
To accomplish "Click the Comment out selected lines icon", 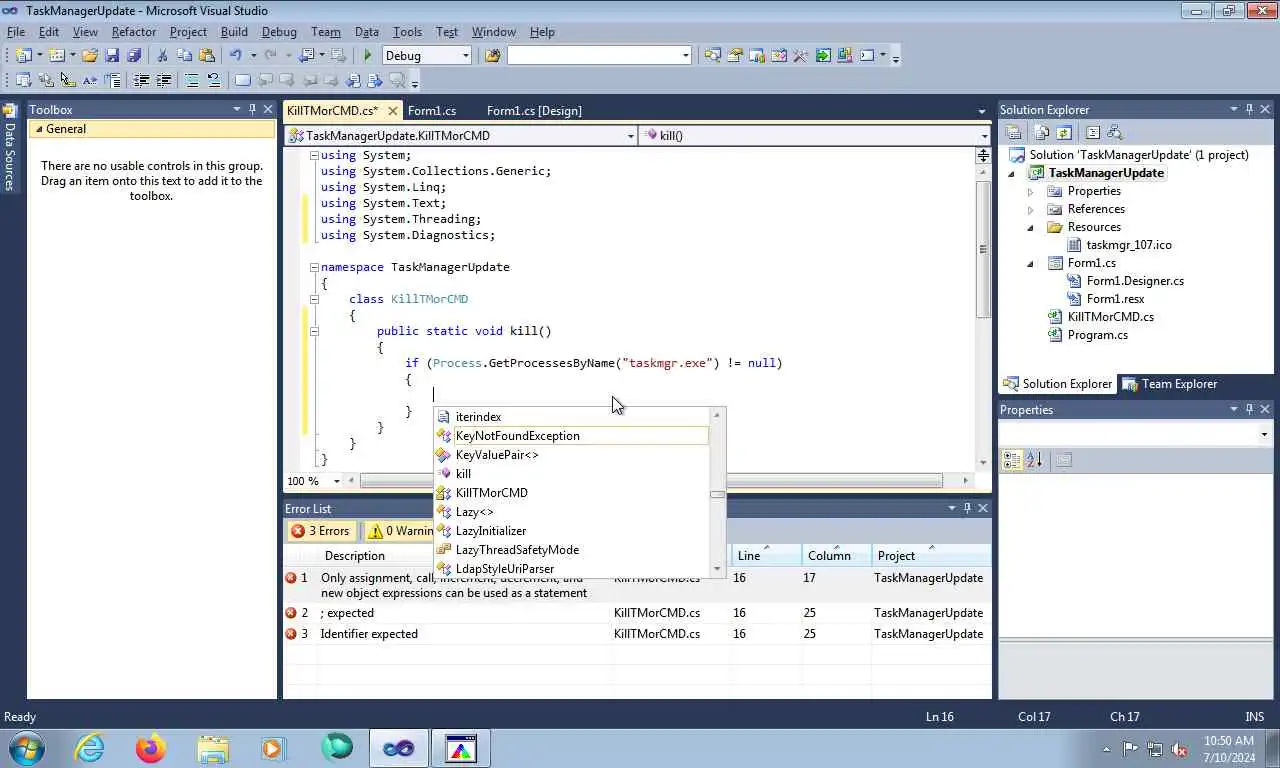I will tap(192, 81).
